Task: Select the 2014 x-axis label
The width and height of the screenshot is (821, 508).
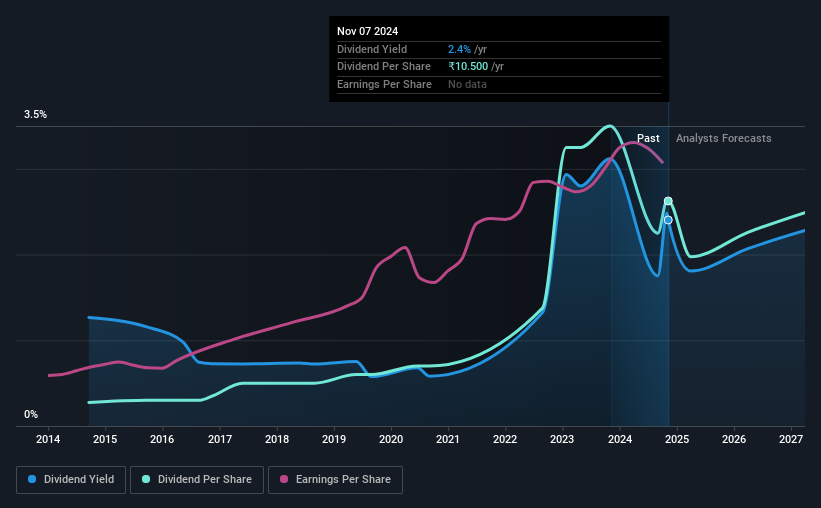Action: coord(48,439)
